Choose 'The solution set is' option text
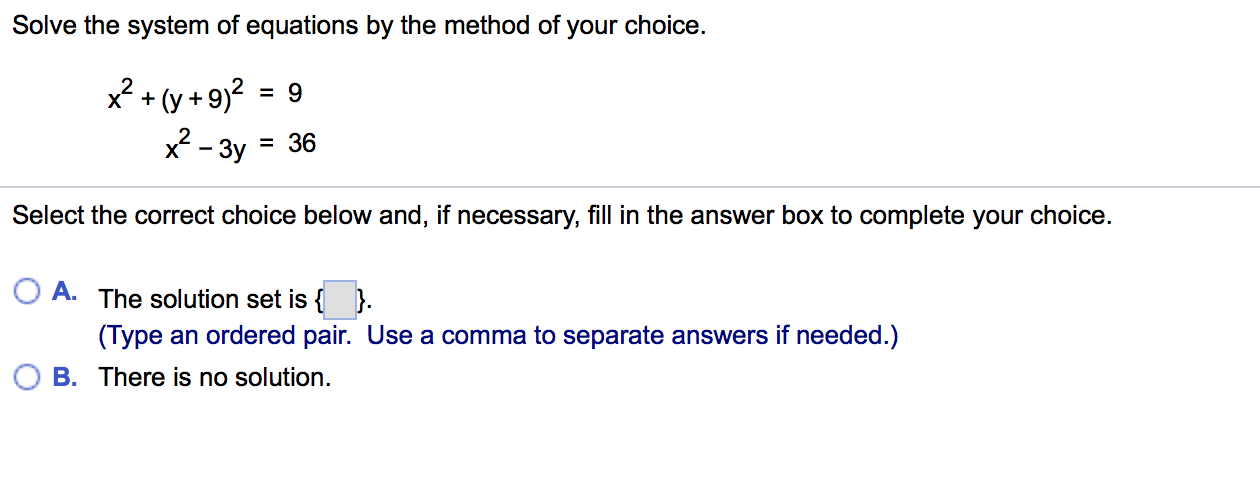 203,299
